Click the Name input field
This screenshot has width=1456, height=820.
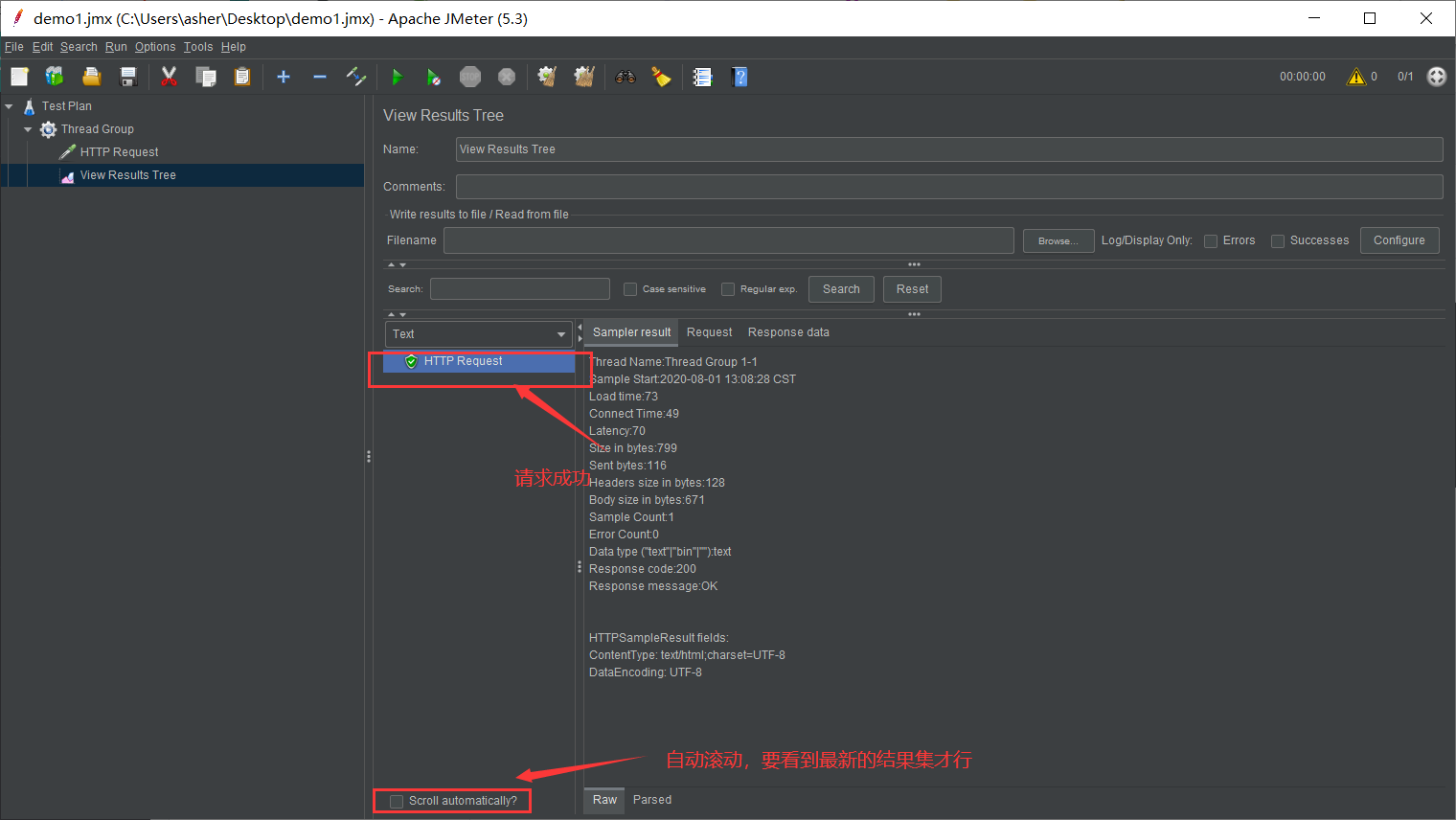coord(949,149)
